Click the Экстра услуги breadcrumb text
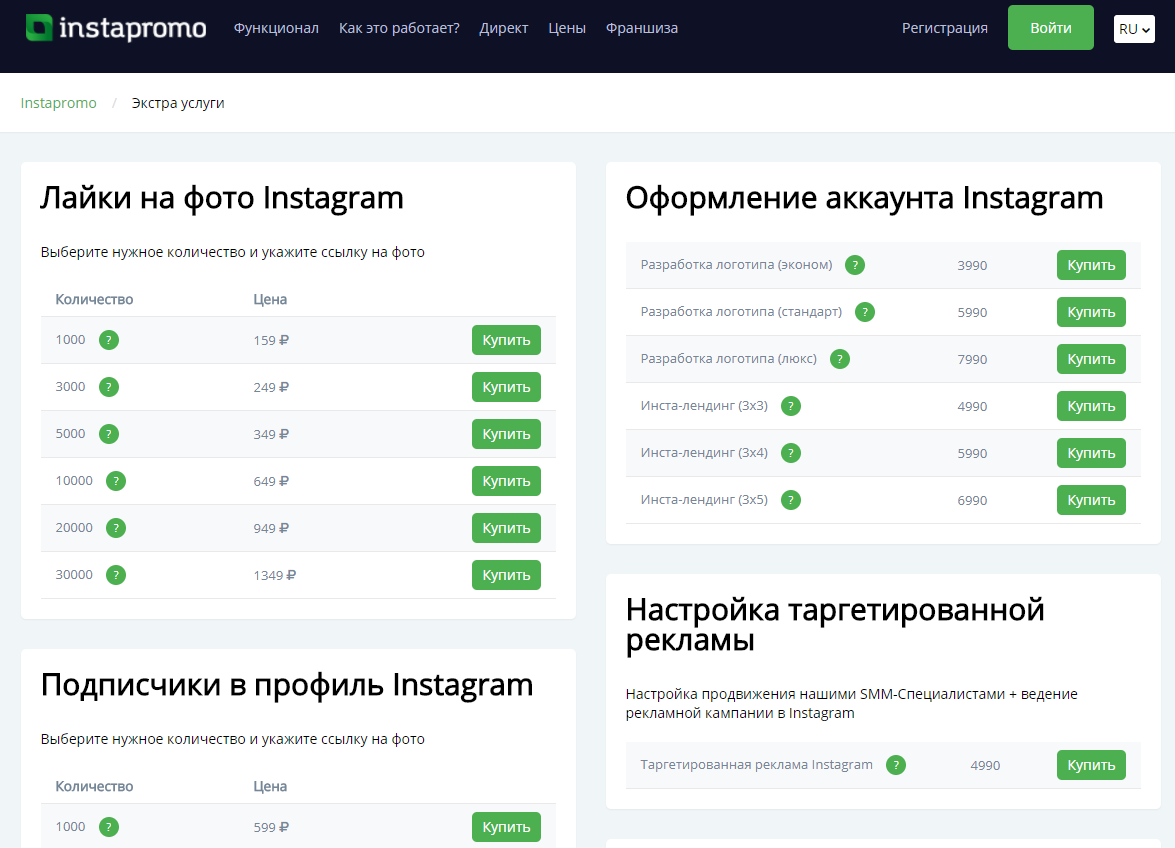This screenshot has width=1175, height=848. (178, 103)
